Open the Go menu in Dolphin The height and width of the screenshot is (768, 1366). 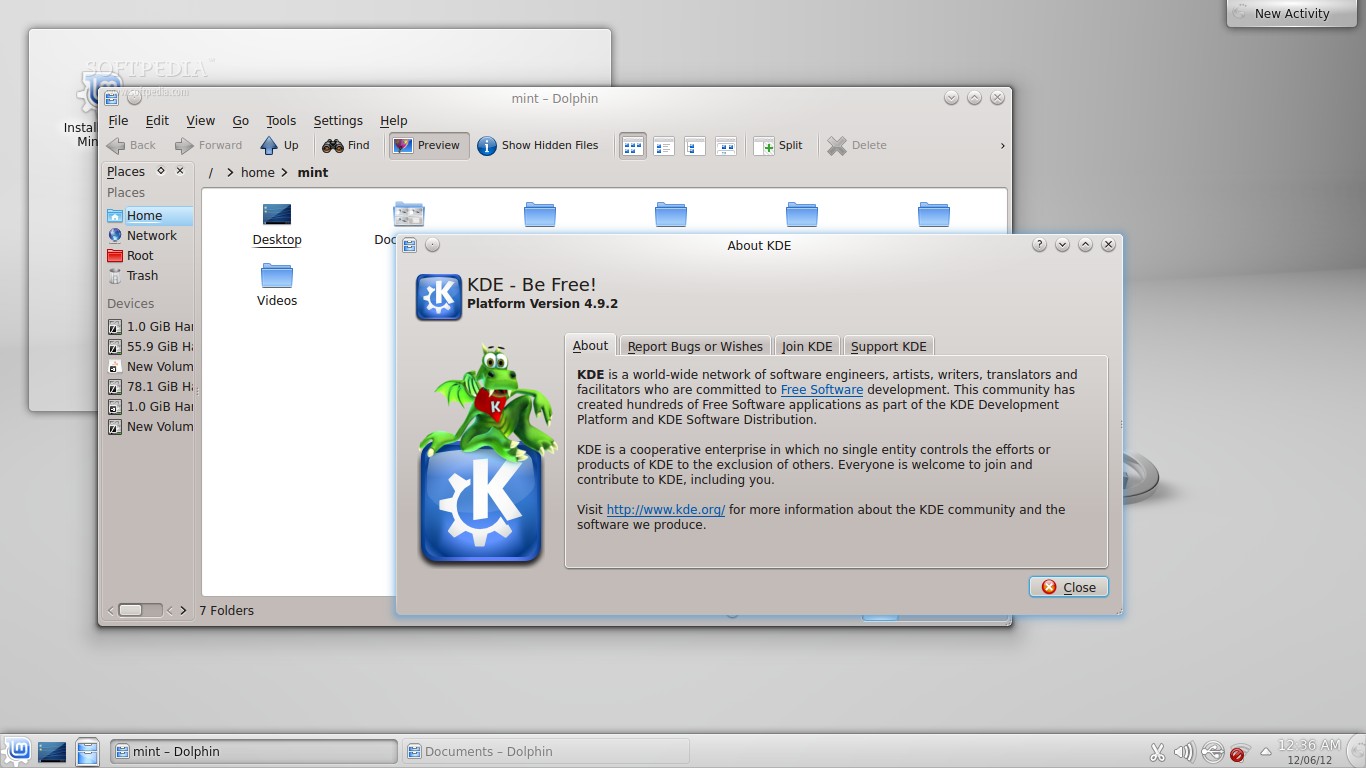(x=241, y=120)
